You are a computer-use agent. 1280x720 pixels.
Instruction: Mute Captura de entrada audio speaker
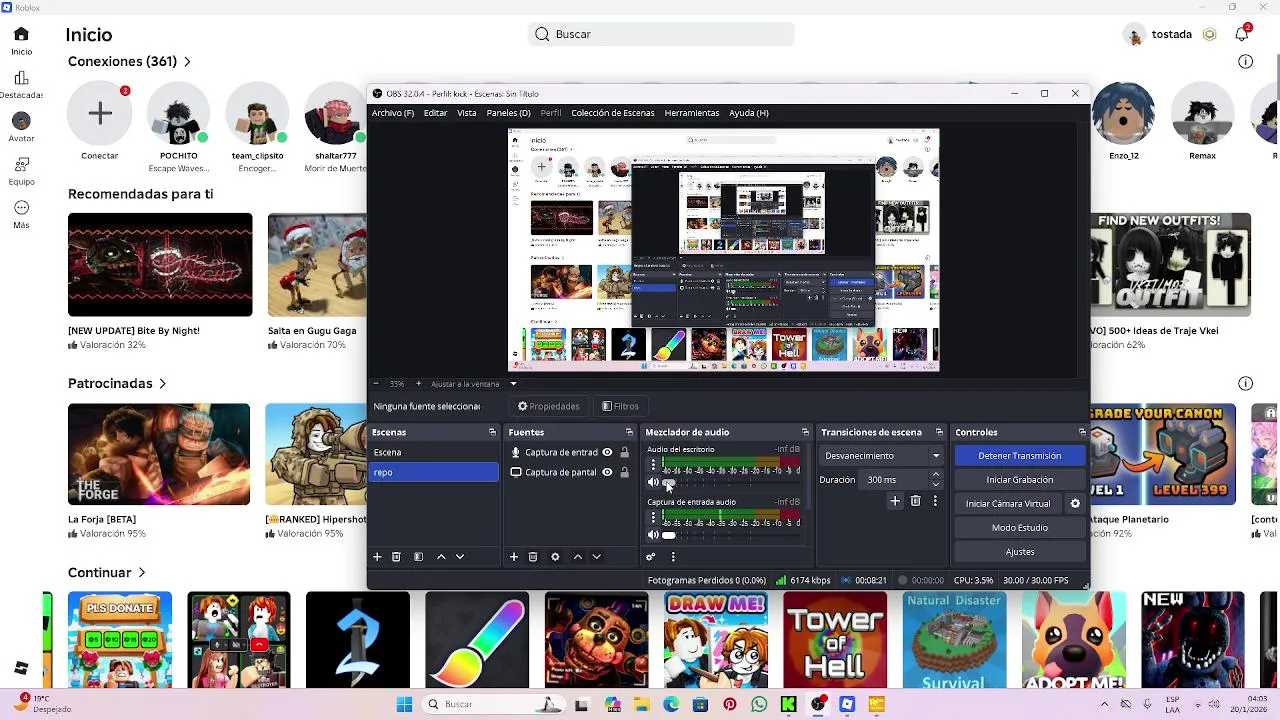coord(653,535)
